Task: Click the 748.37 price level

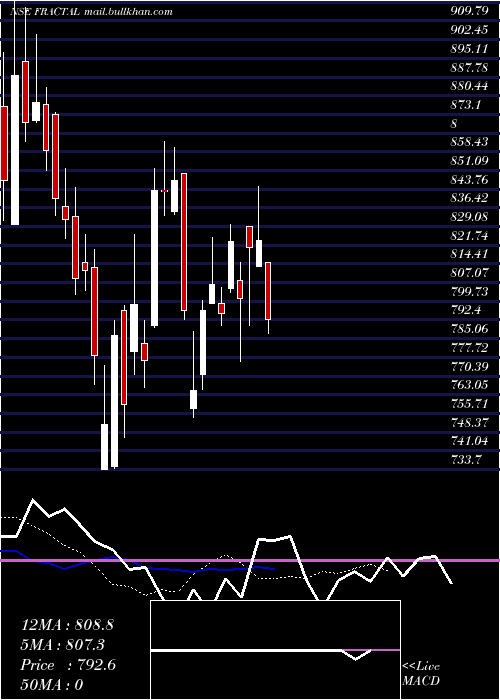Action: point(469,422)
